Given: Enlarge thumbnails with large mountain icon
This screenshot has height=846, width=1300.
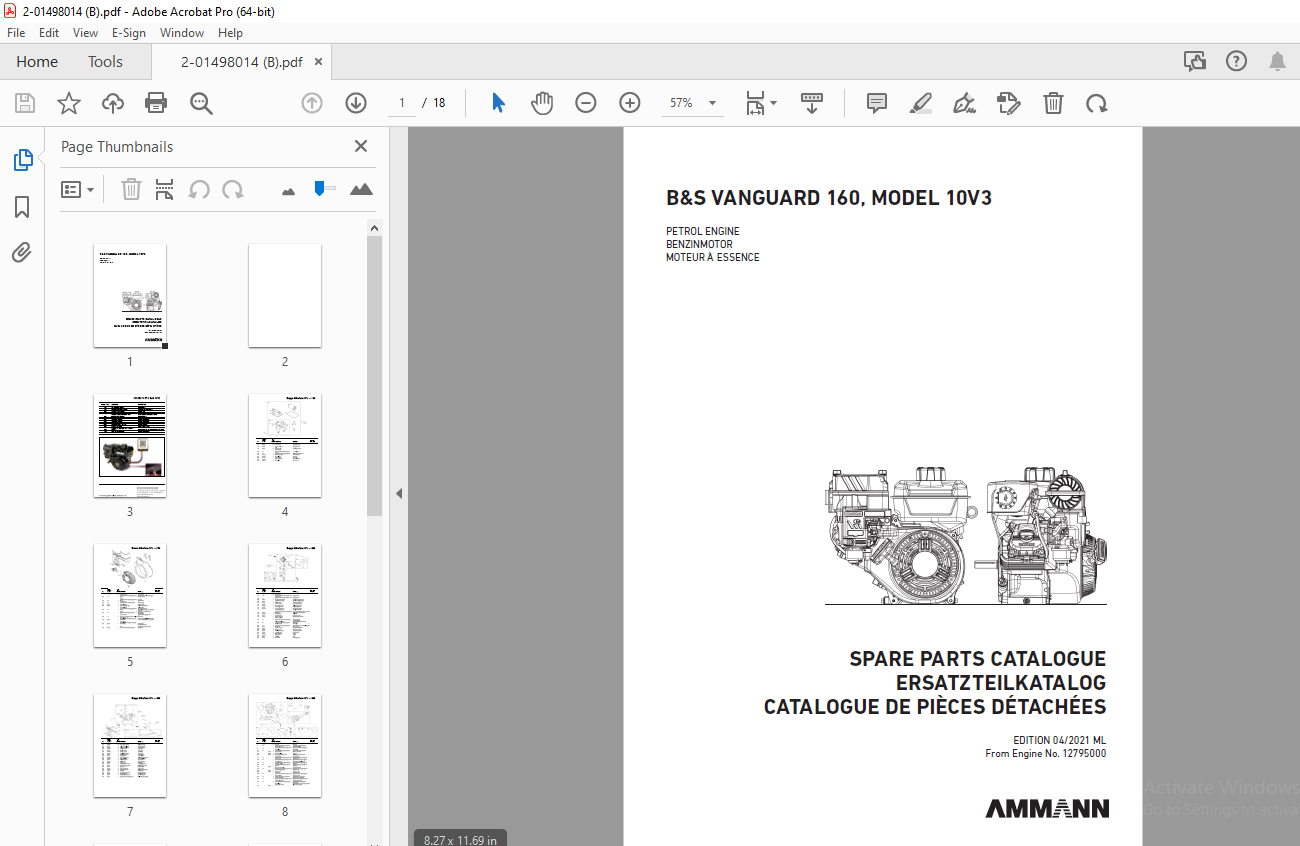Looking at the screenshot, I should tap(361, 189).
